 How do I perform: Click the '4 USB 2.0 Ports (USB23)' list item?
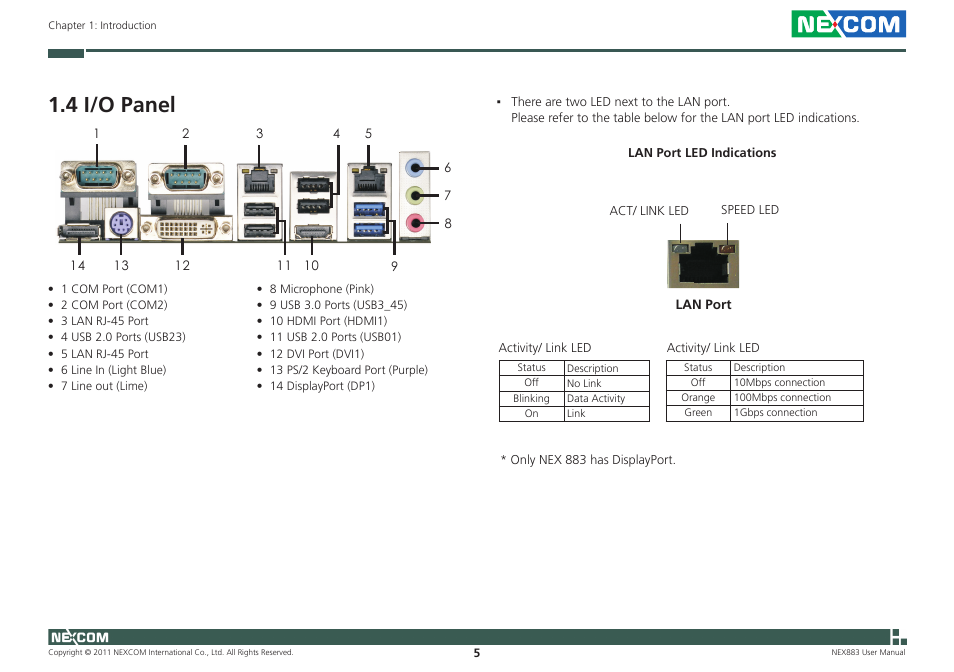point(123,337)
